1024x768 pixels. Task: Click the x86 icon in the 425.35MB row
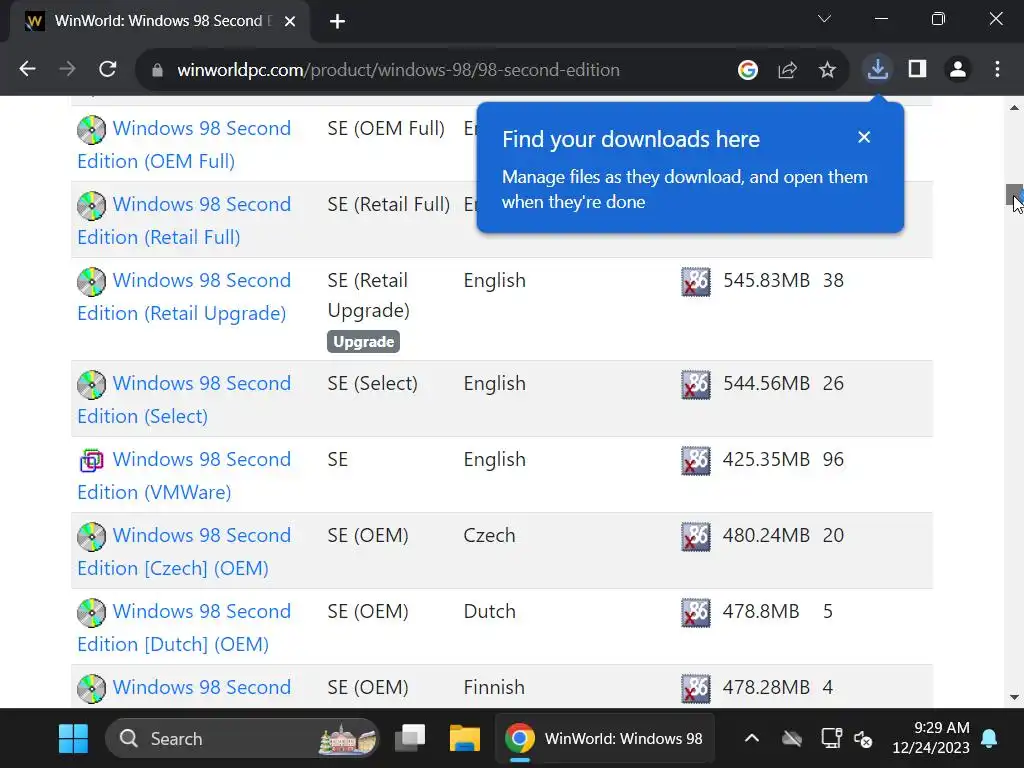(696, 461)
